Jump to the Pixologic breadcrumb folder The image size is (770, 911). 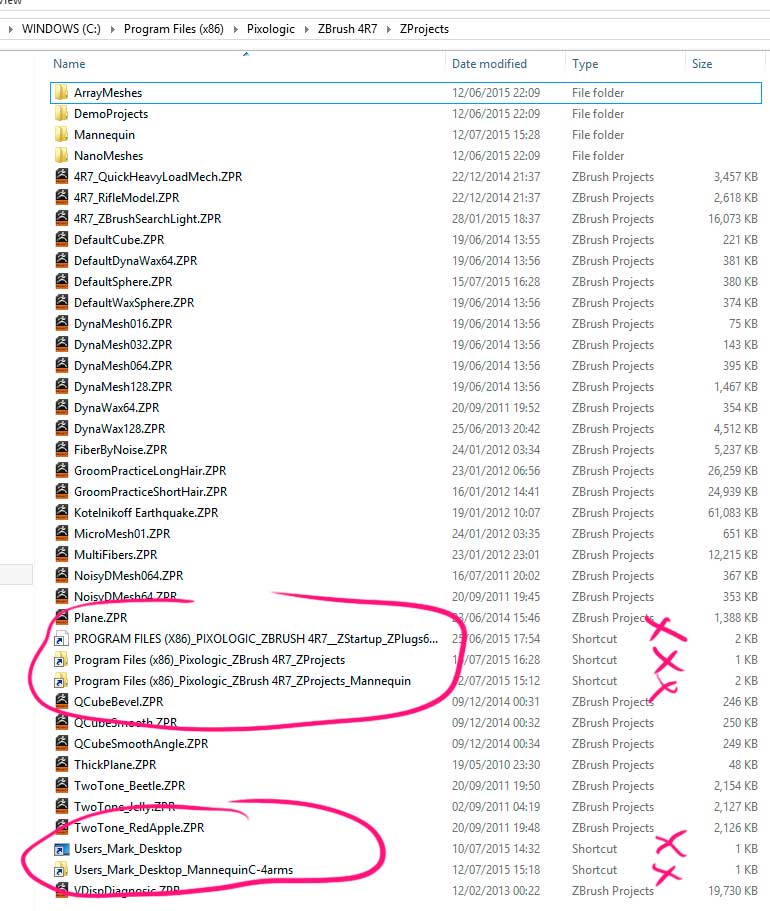pos(271,28)
